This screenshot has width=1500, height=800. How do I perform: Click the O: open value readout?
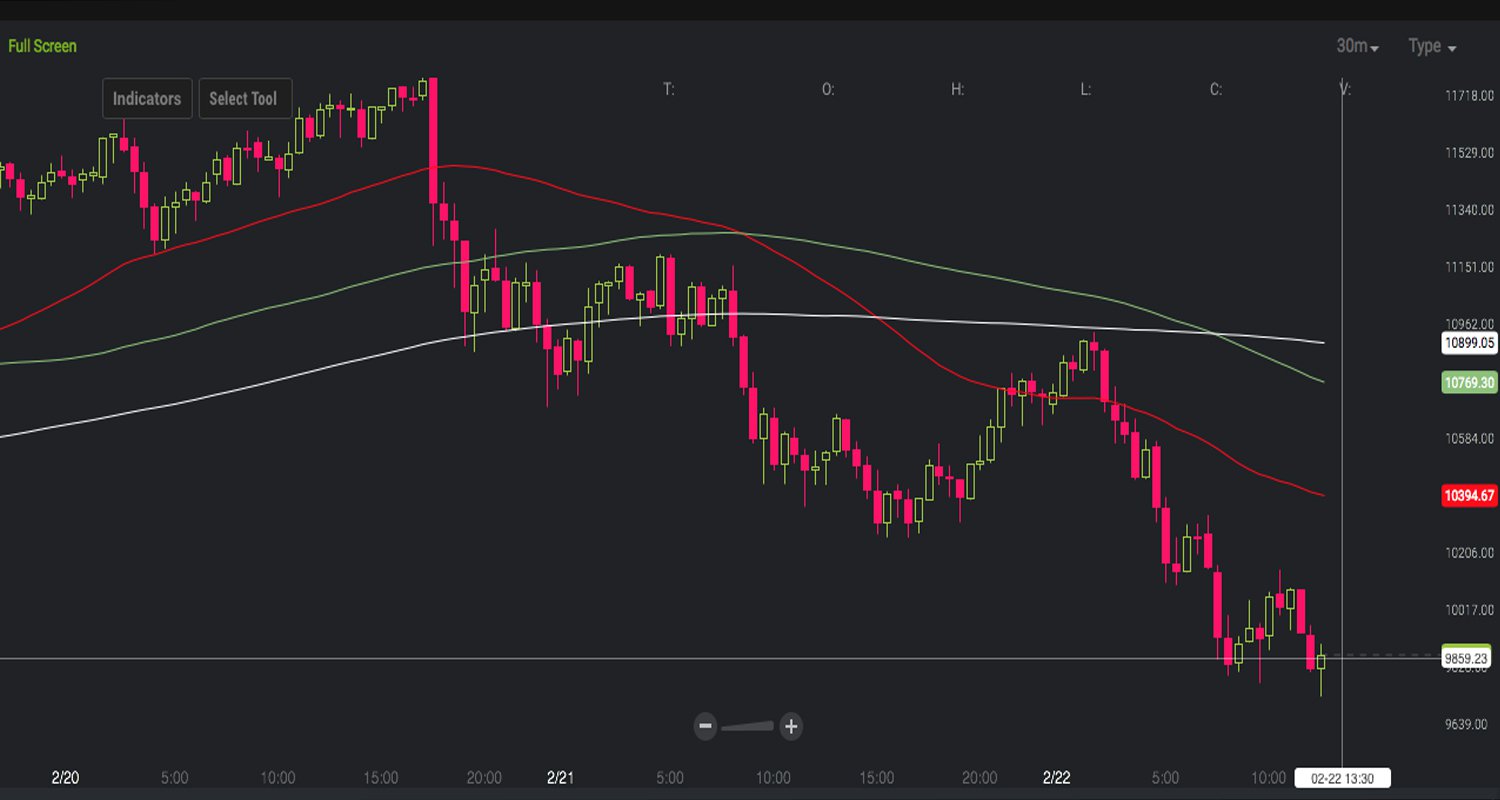coord(828,89)
